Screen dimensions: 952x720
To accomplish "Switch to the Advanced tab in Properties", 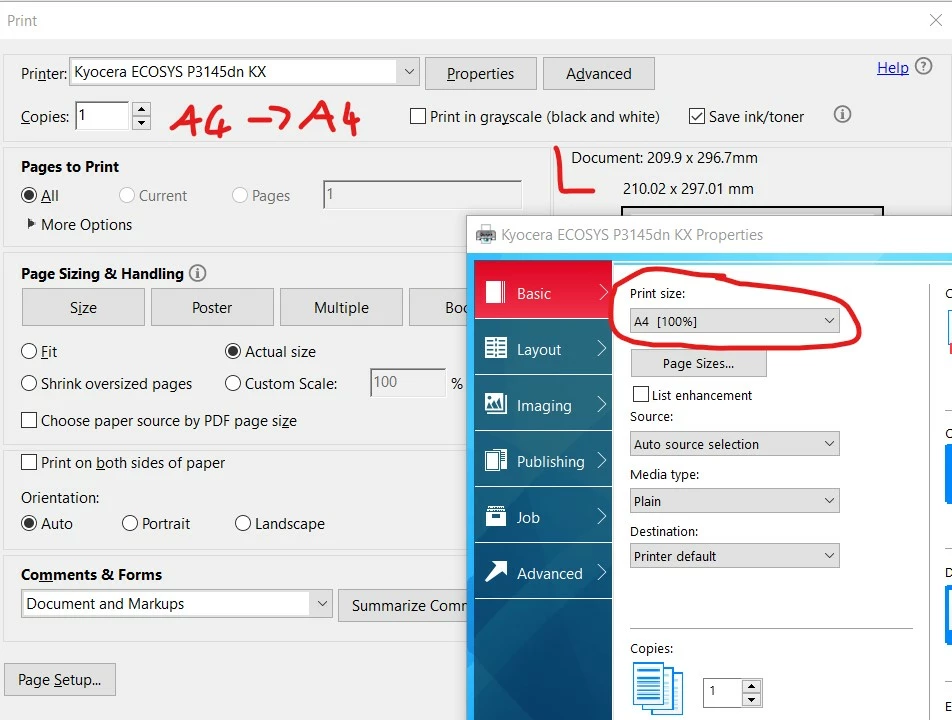I will [543, 571].
